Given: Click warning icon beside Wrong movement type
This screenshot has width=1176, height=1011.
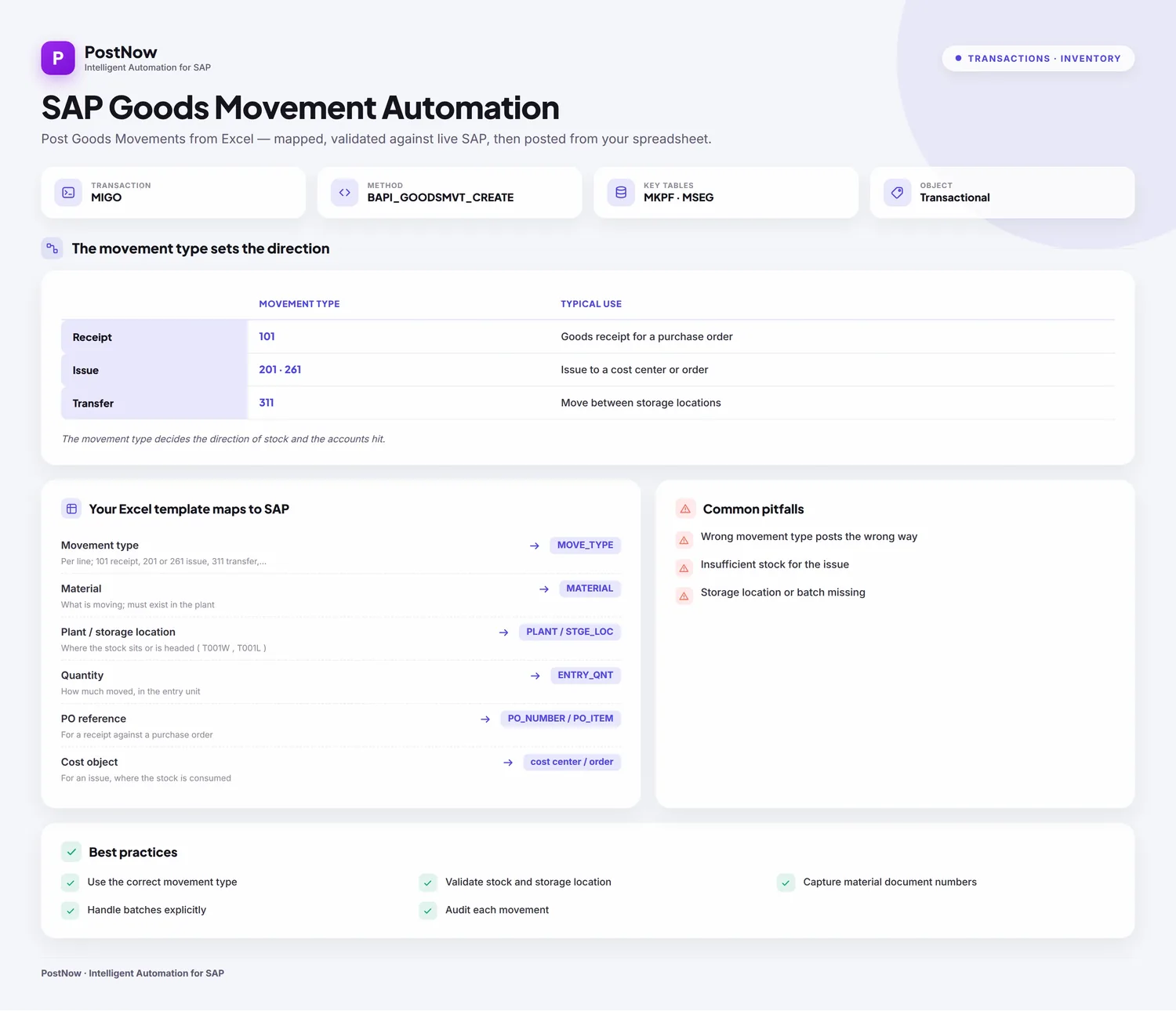Looking at the screenshot, I should [684, 540].
